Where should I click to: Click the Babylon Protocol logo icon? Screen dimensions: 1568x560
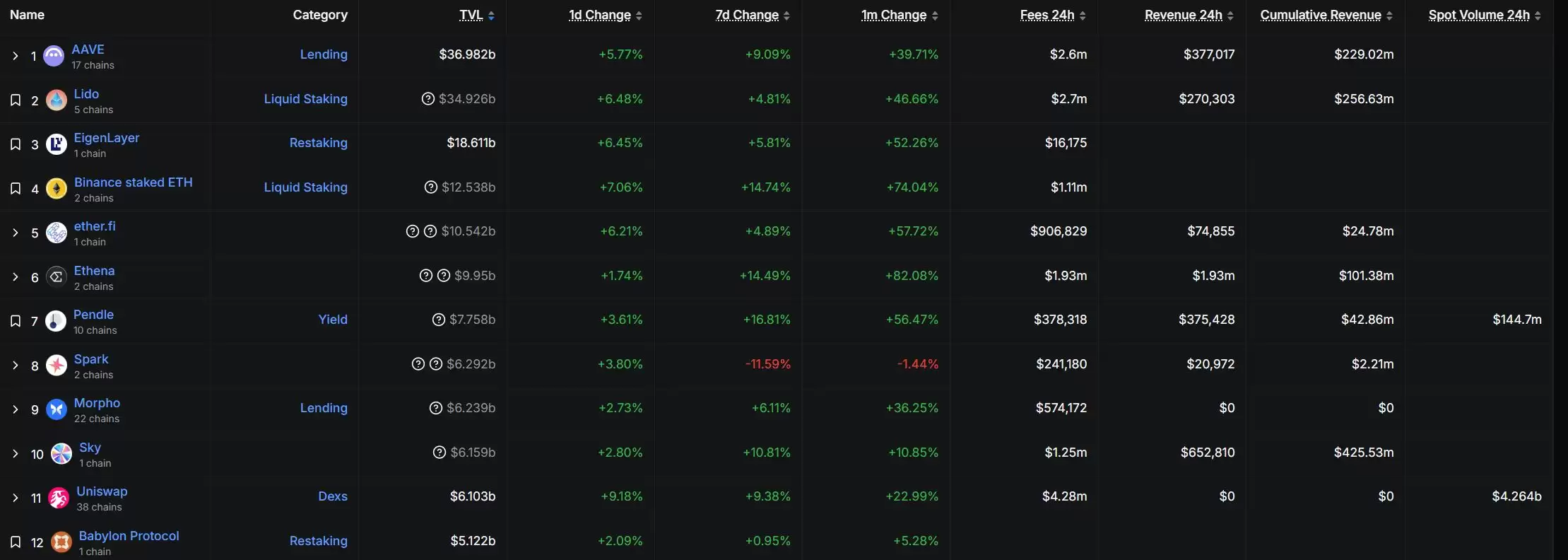61,542
